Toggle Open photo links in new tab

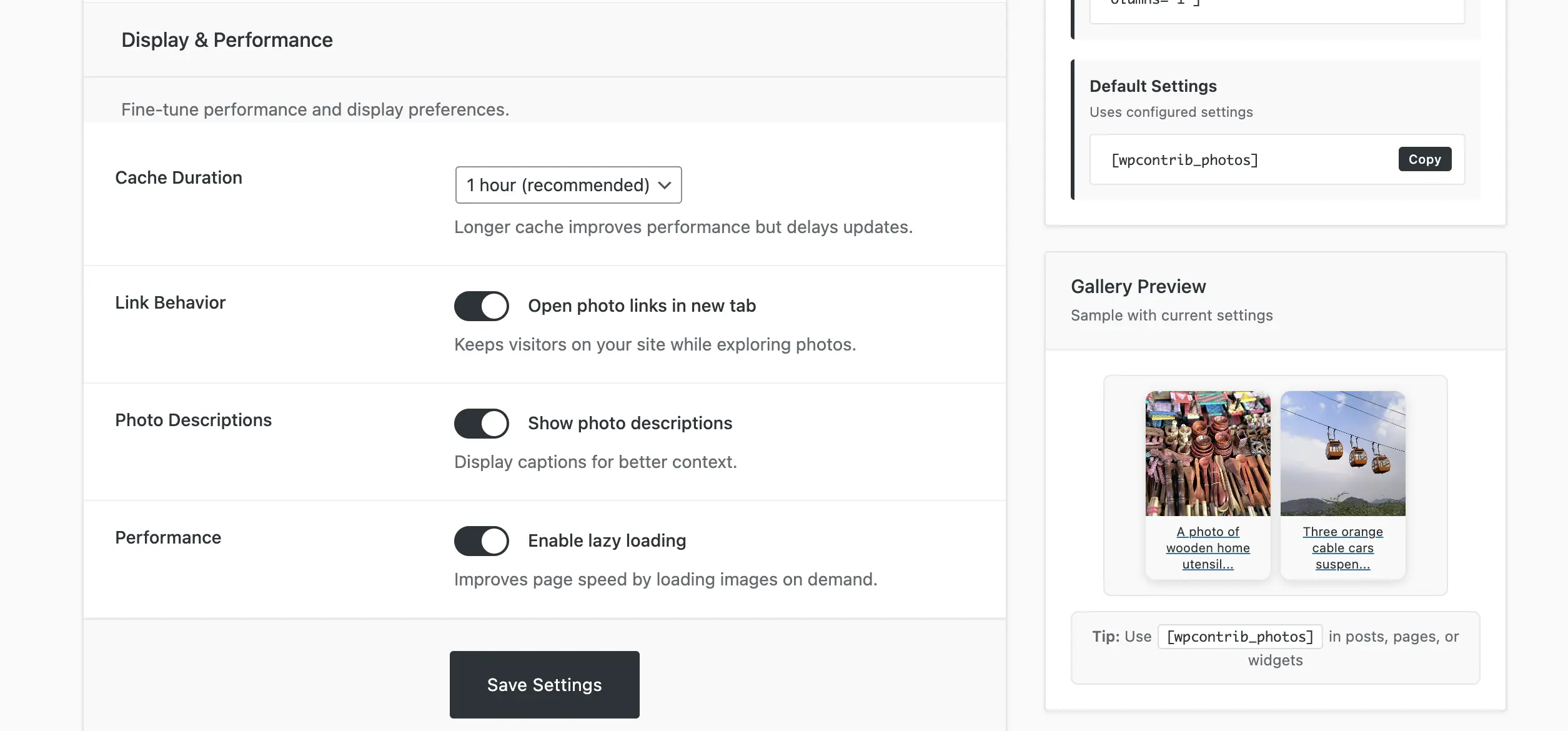[x=481, y=306]
